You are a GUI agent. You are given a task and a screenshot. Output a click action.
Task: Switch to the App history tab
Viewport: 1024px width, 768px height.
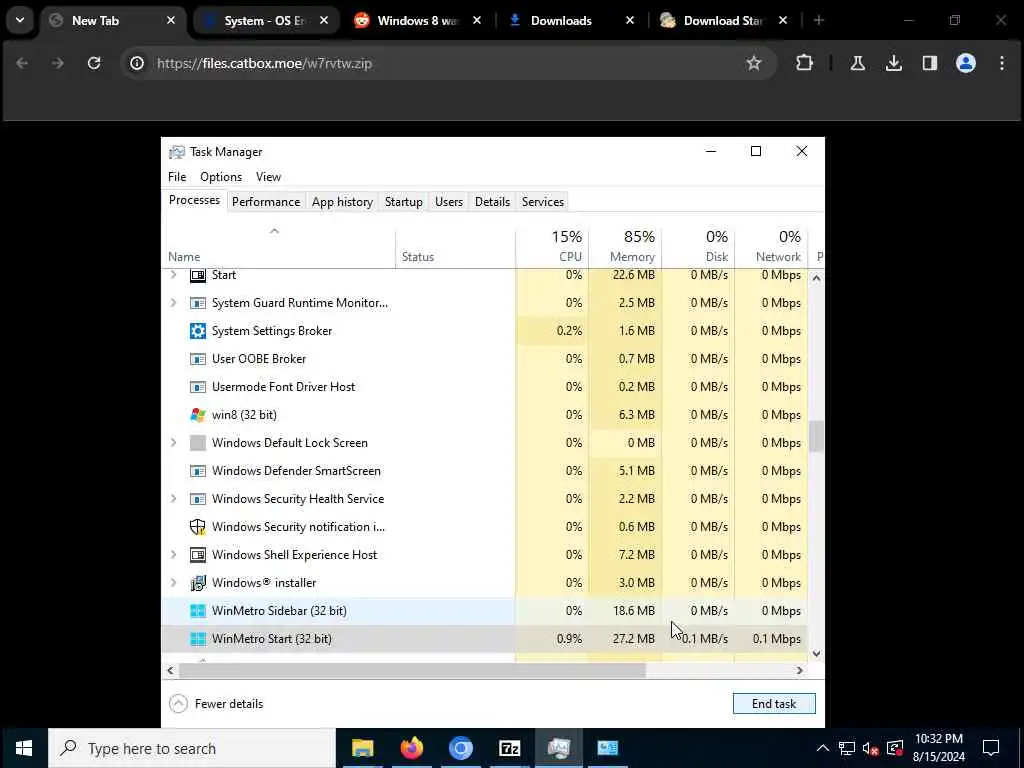click(342, 202)
